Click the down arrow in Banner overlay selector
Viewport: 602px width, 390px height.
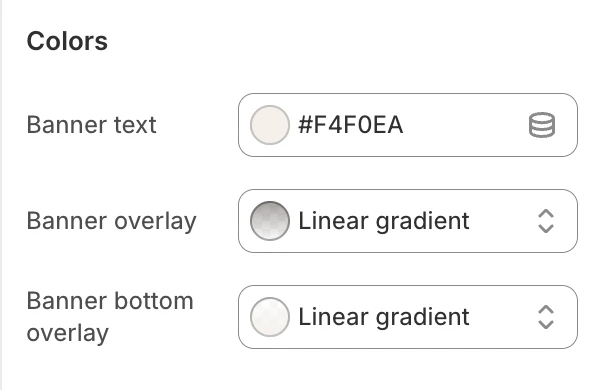[546, 228]
